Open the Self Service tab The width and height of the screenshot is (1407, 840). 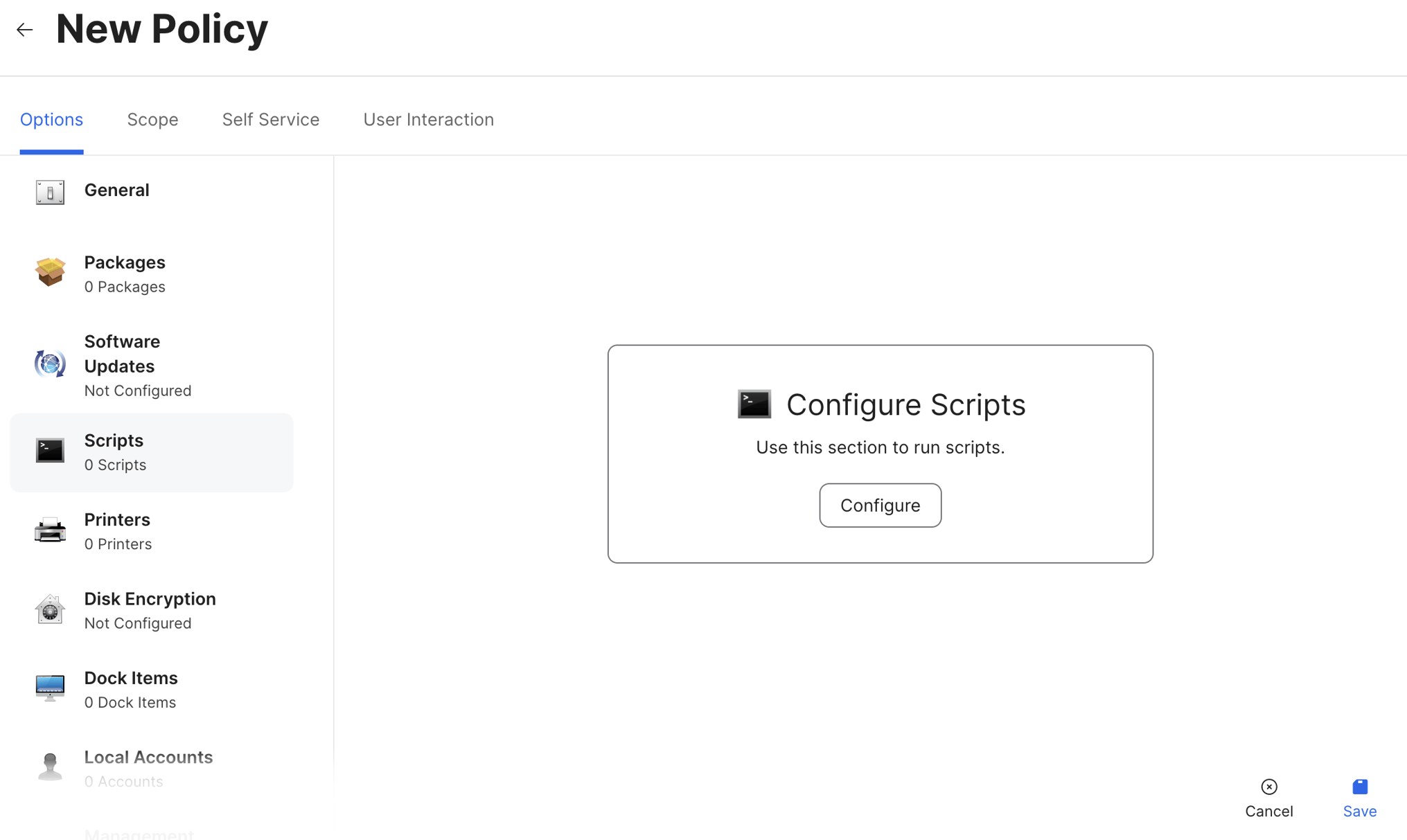270,120
